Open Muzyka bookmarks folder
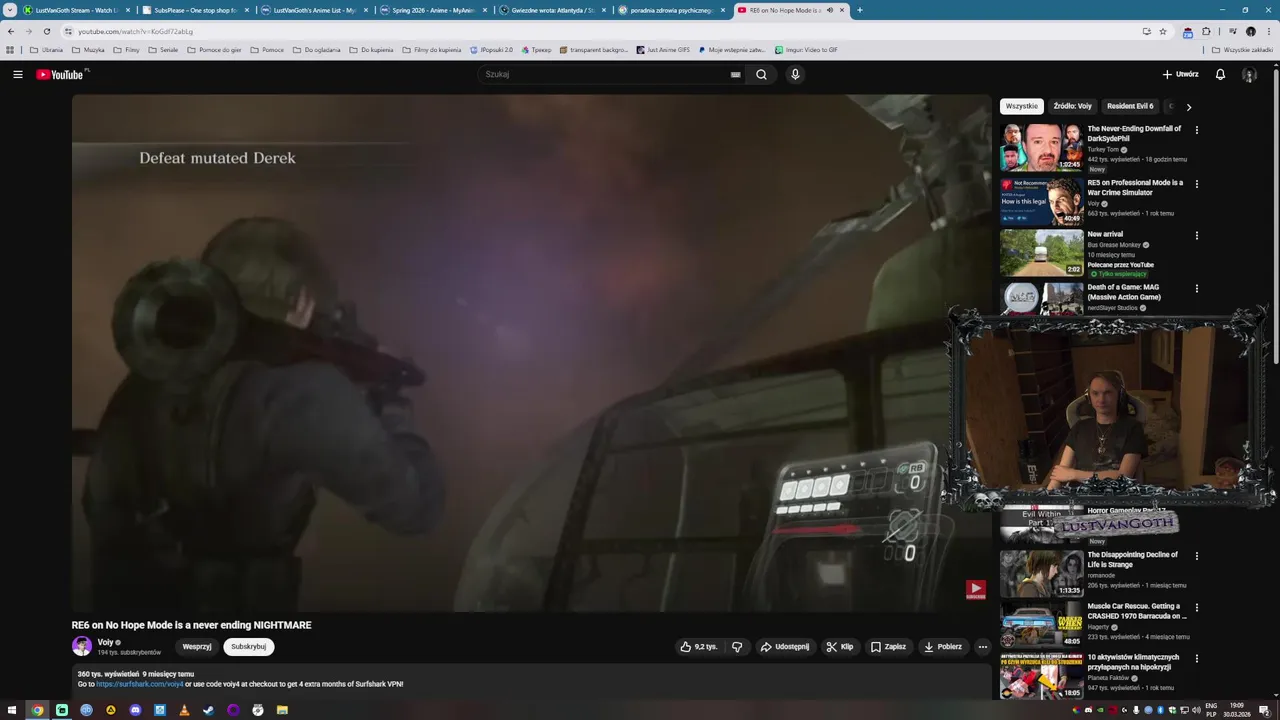1280x720 pixels. click(x=88, y=49)
